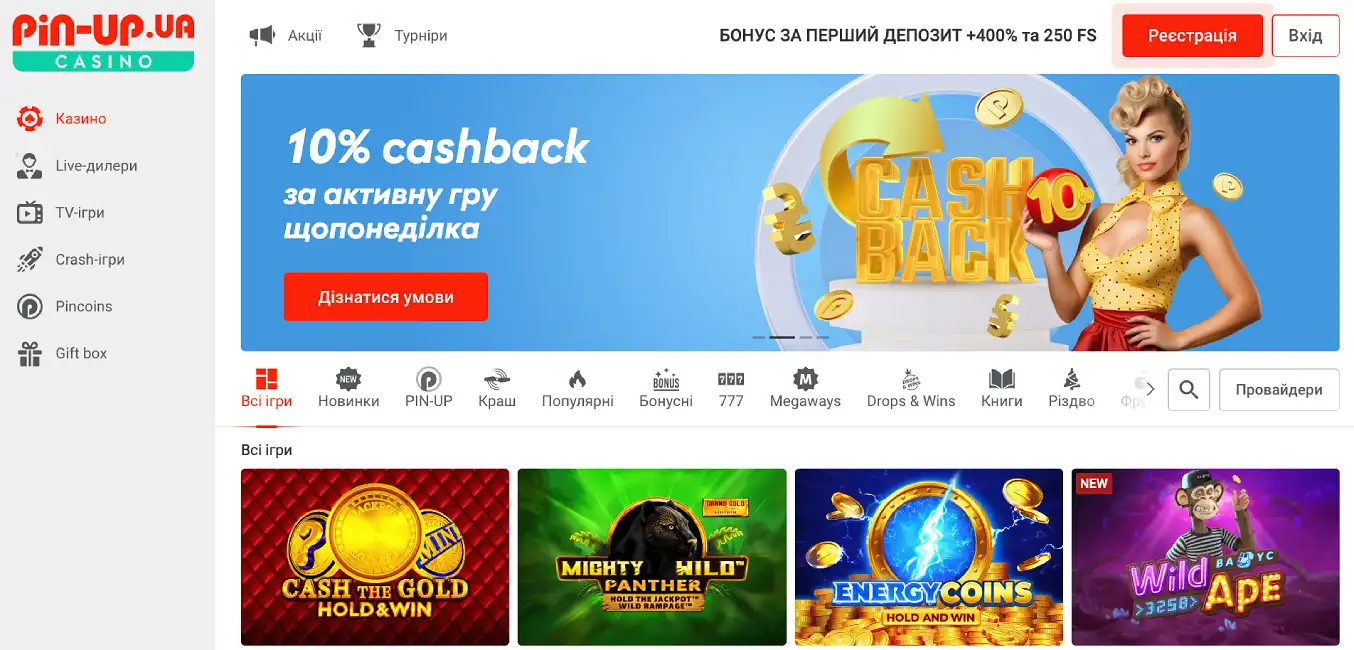Open the Казино section icon in sidebar
Screen dimensions: 1354x650
30,119
